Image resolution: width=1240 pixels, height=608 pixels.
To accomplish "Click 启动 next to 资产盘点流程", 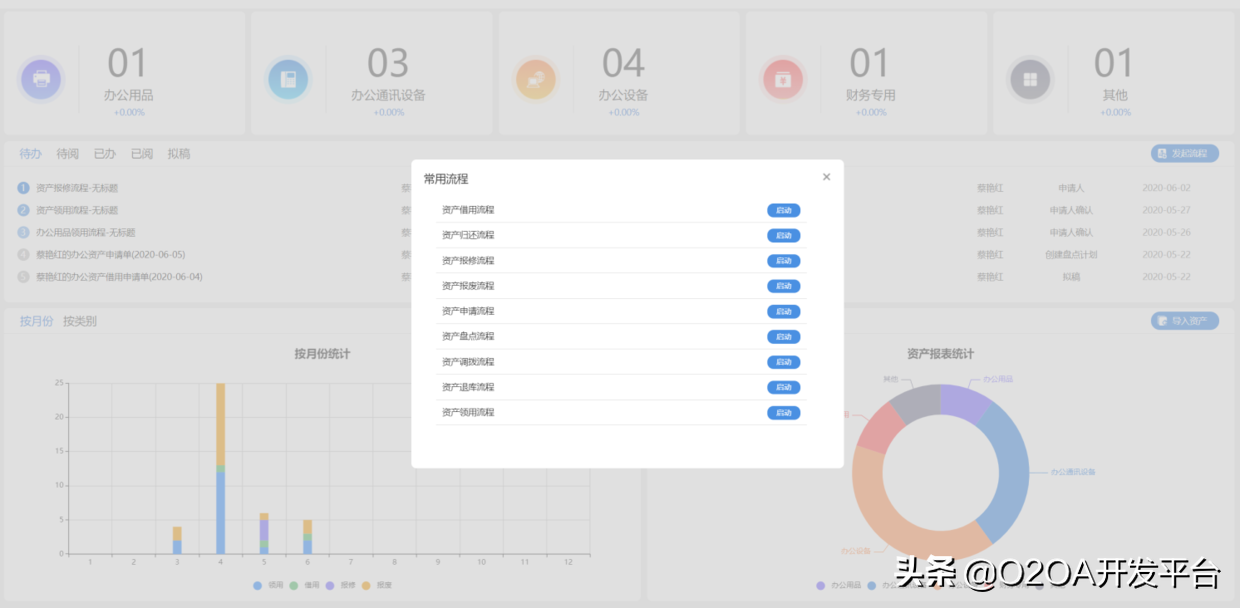I will (x=783, y=336).
